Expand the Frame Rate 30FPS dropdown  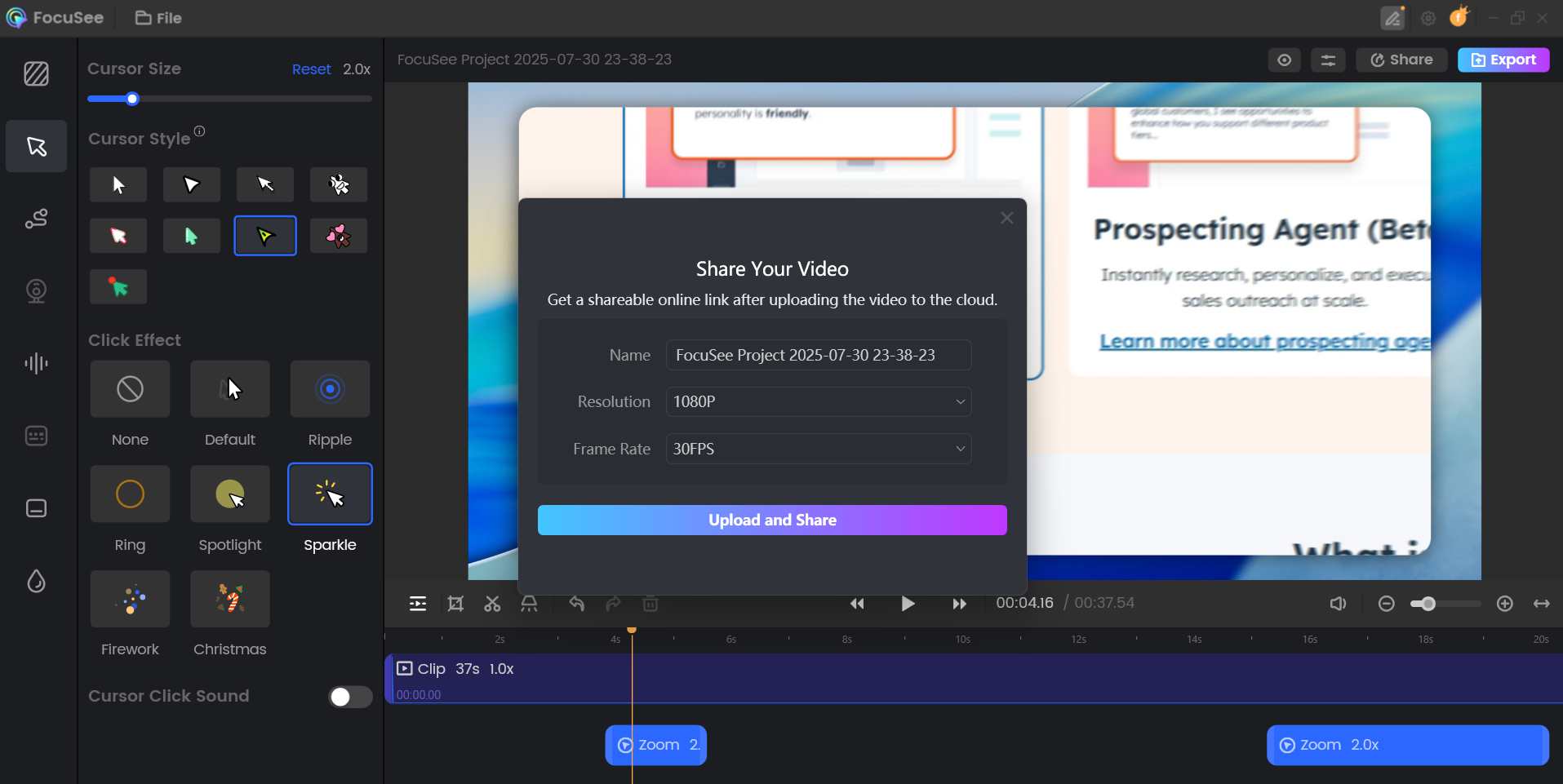coord(819,449)
